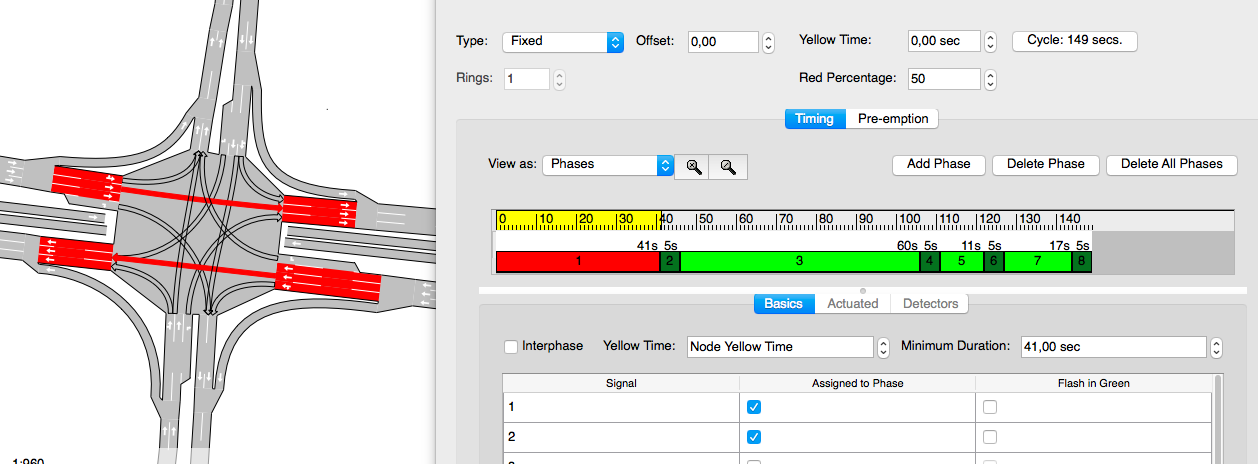Click the Node Yellow Time stepper arrows
Image resolution: width=1258 pixels, height=464 pixels.
coord(883,347)
